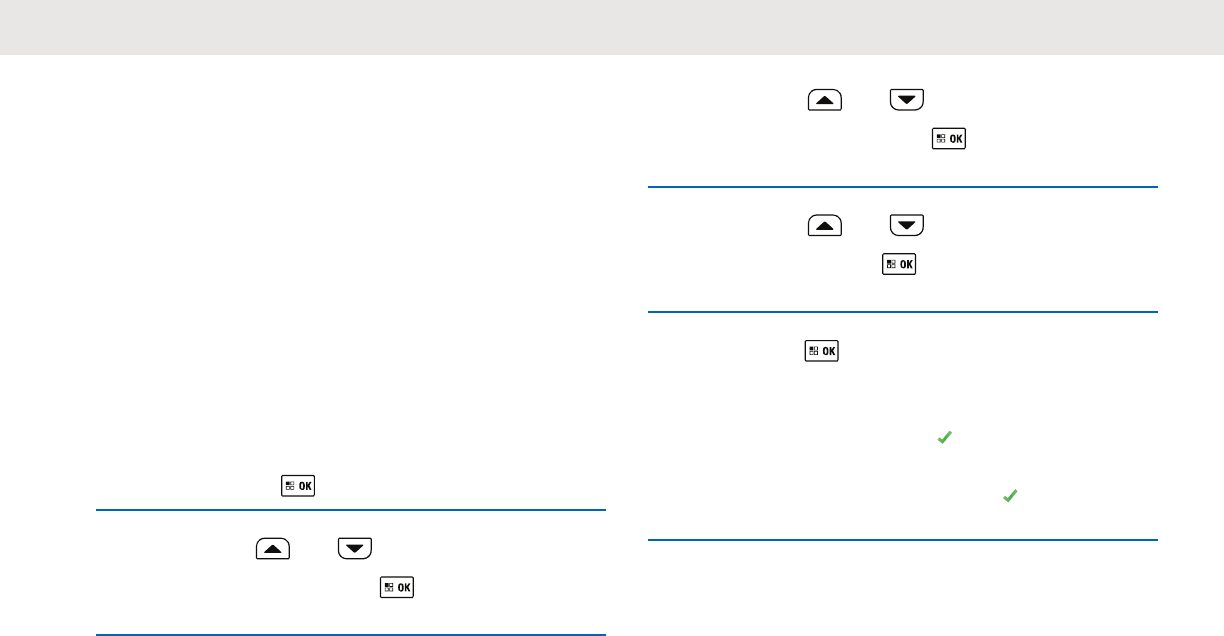Click the up arrow key icon in left column
This screenshot has width=1224, height=636.
[x=273, y=548]
